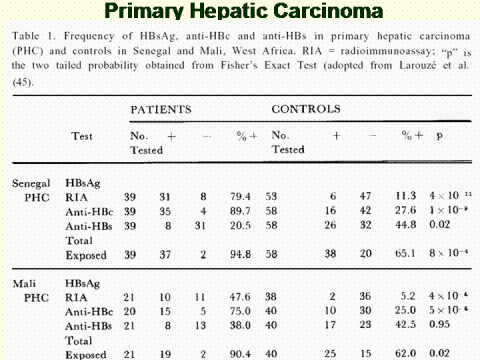Image resolution: width=480 pixels, height=360 pixels.
Task: Click the 0.95 p value in Mali Anti-HBs row
Action: point(439,324)
